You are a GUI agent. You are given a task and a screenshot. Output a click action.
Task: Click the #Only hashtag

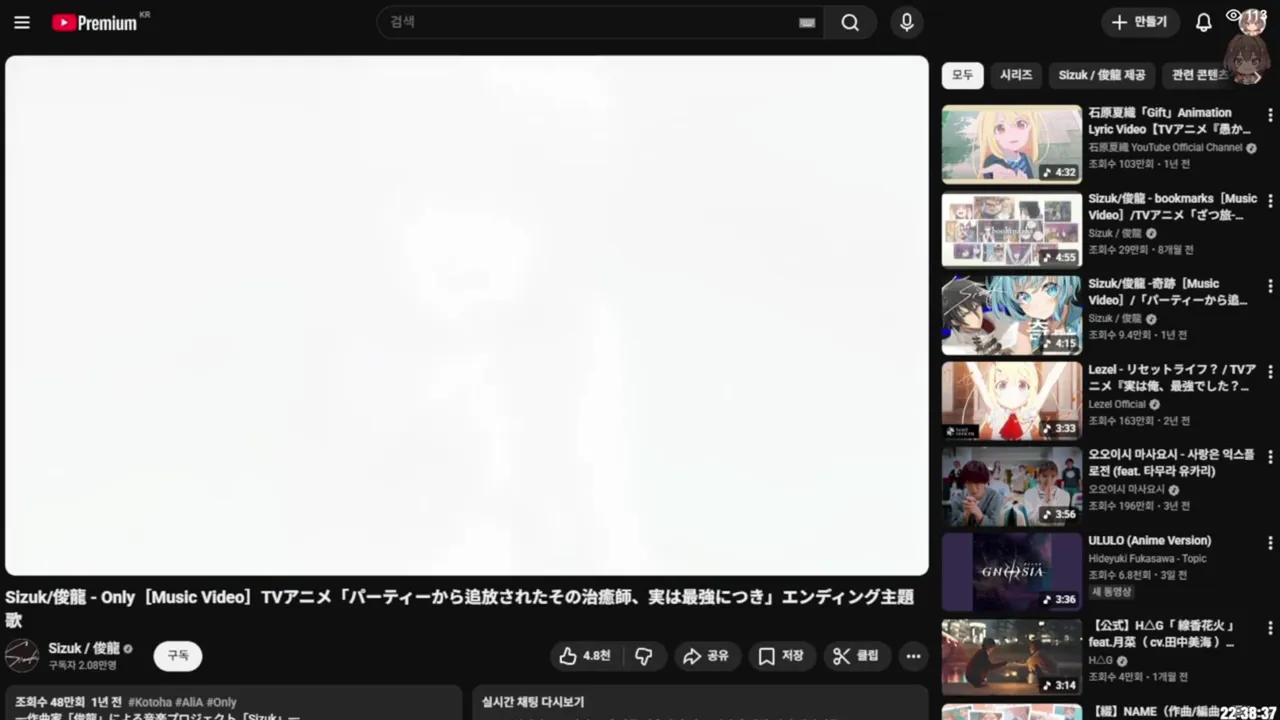point(221,703)
